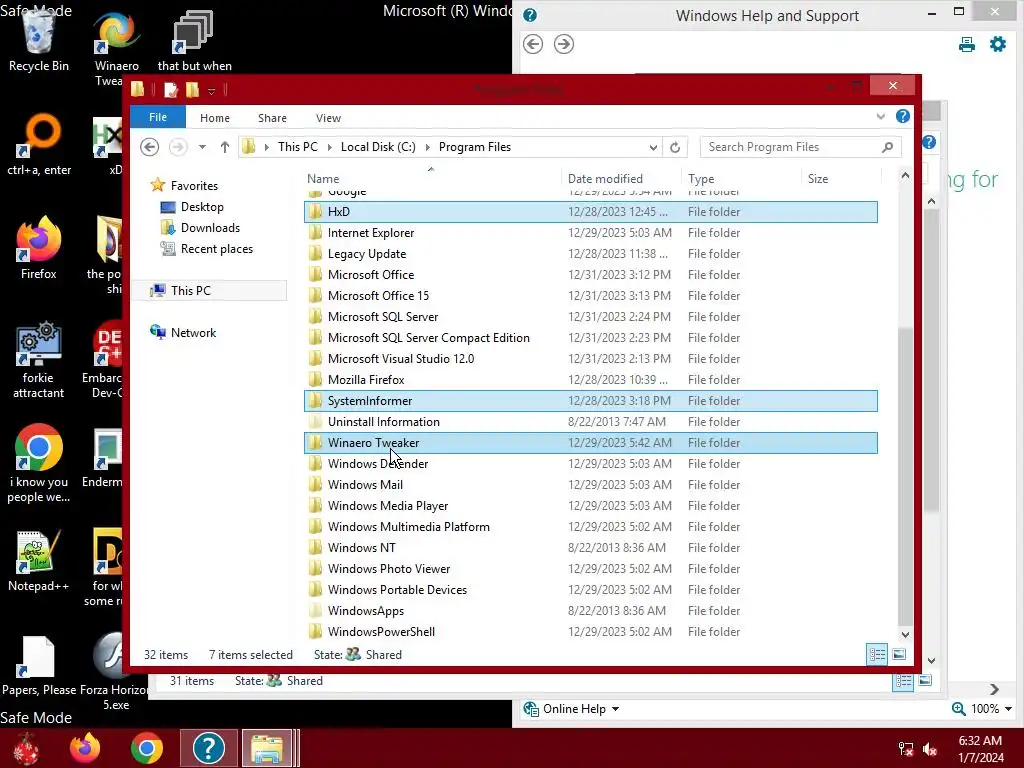
Task: Open forkie attractant desktop shortcut
Action: (x=39, y=359)
